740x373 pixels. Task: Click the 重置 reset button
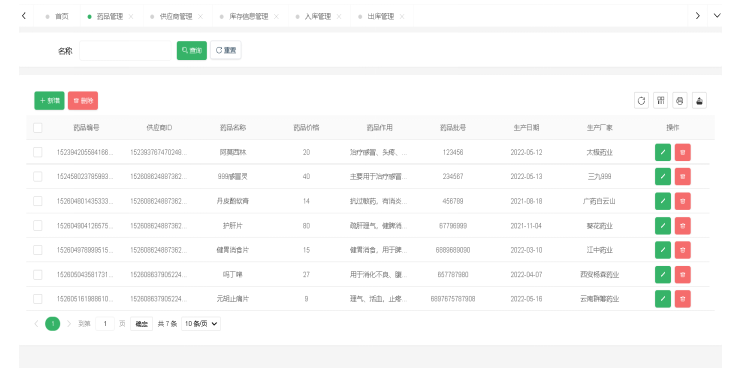coord(226,51)
